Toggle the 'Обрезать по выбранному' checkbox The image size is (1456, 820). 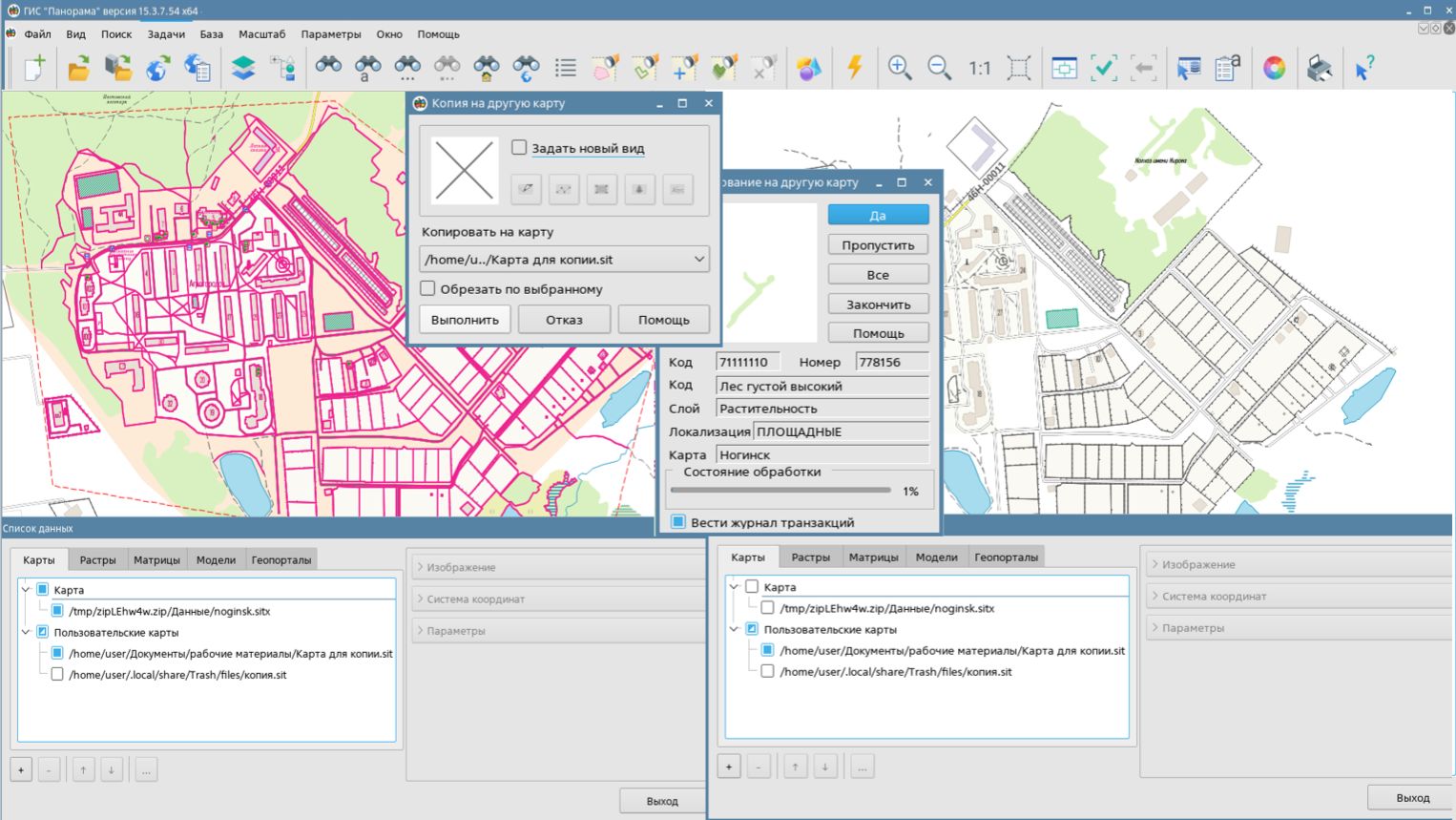click(428, 288)
